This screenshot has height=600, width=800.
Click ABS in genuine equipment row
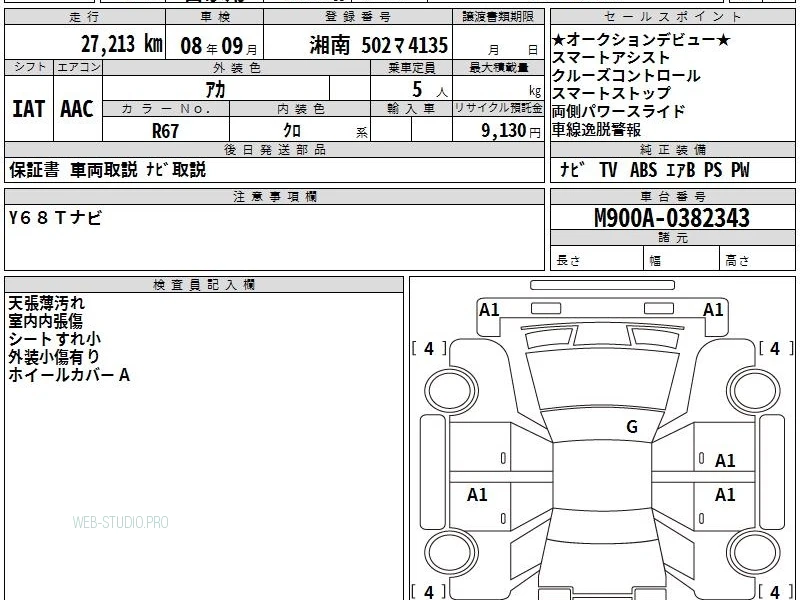(643, 170)
